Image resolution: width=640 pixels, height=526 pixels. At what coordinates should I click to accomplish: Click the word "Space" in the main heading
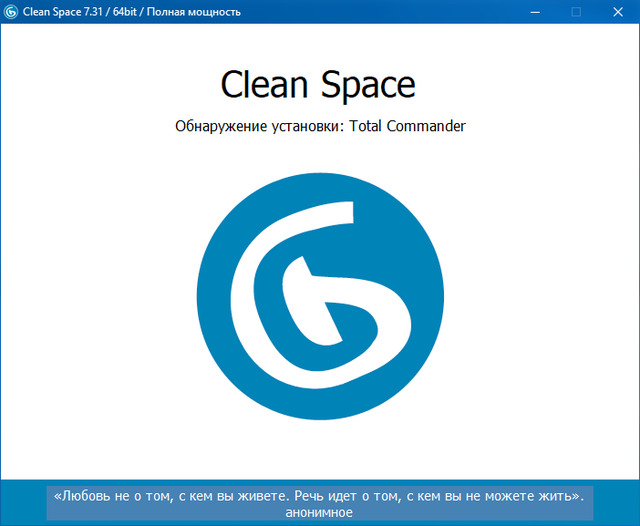coord(367,84)
